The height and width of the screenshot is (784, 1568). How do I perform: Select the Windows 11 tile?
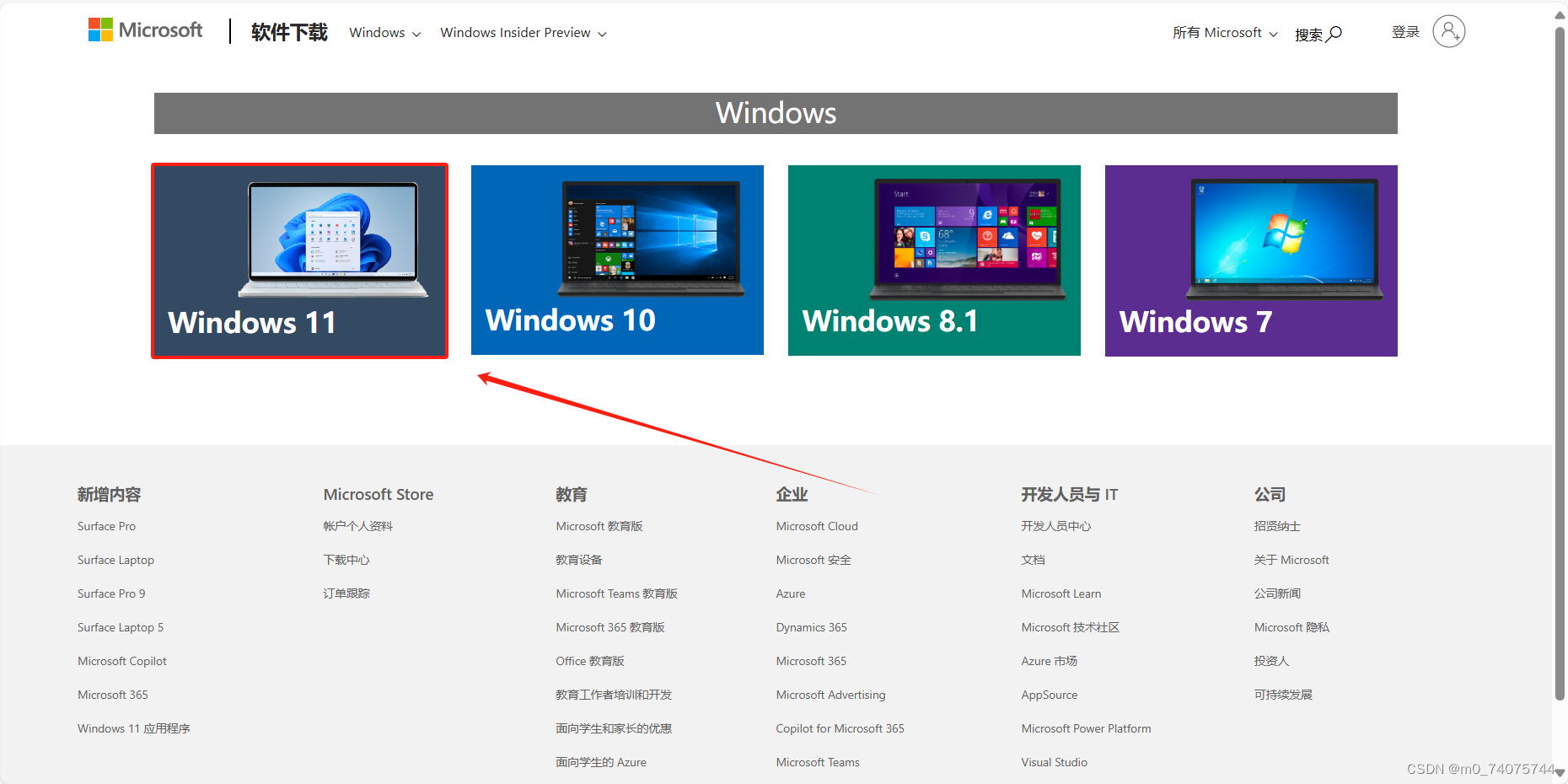point(299,260)
